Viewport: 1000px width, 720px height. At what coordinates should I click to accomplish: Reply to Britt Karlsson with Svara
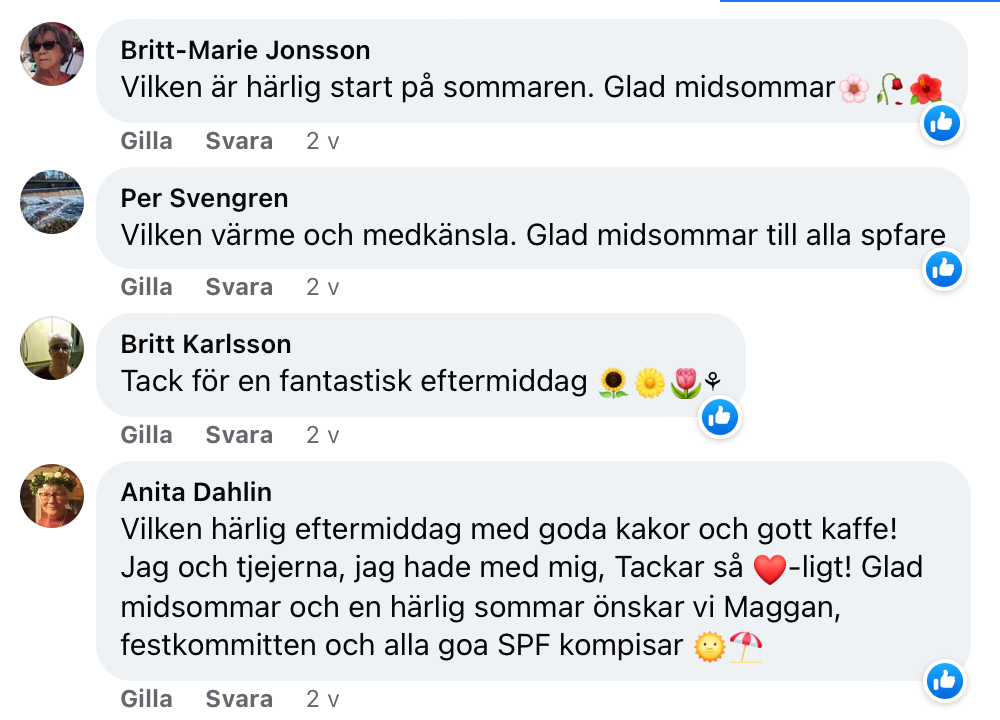(239, 435)
